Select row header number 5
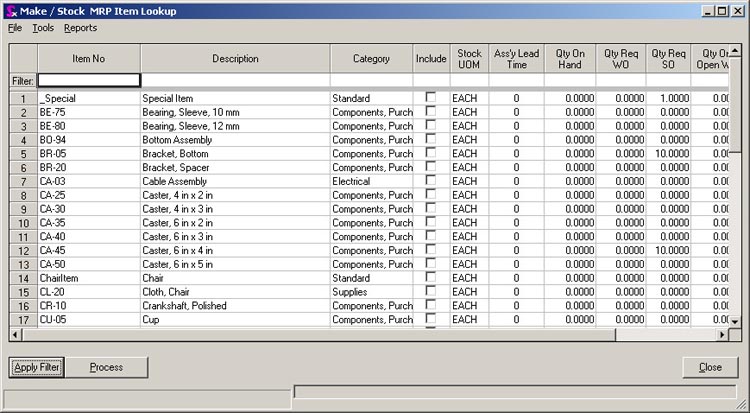Image resolution: width=750 pixels, height=413 pixels. pyautogui.click(x=22, y=154)
